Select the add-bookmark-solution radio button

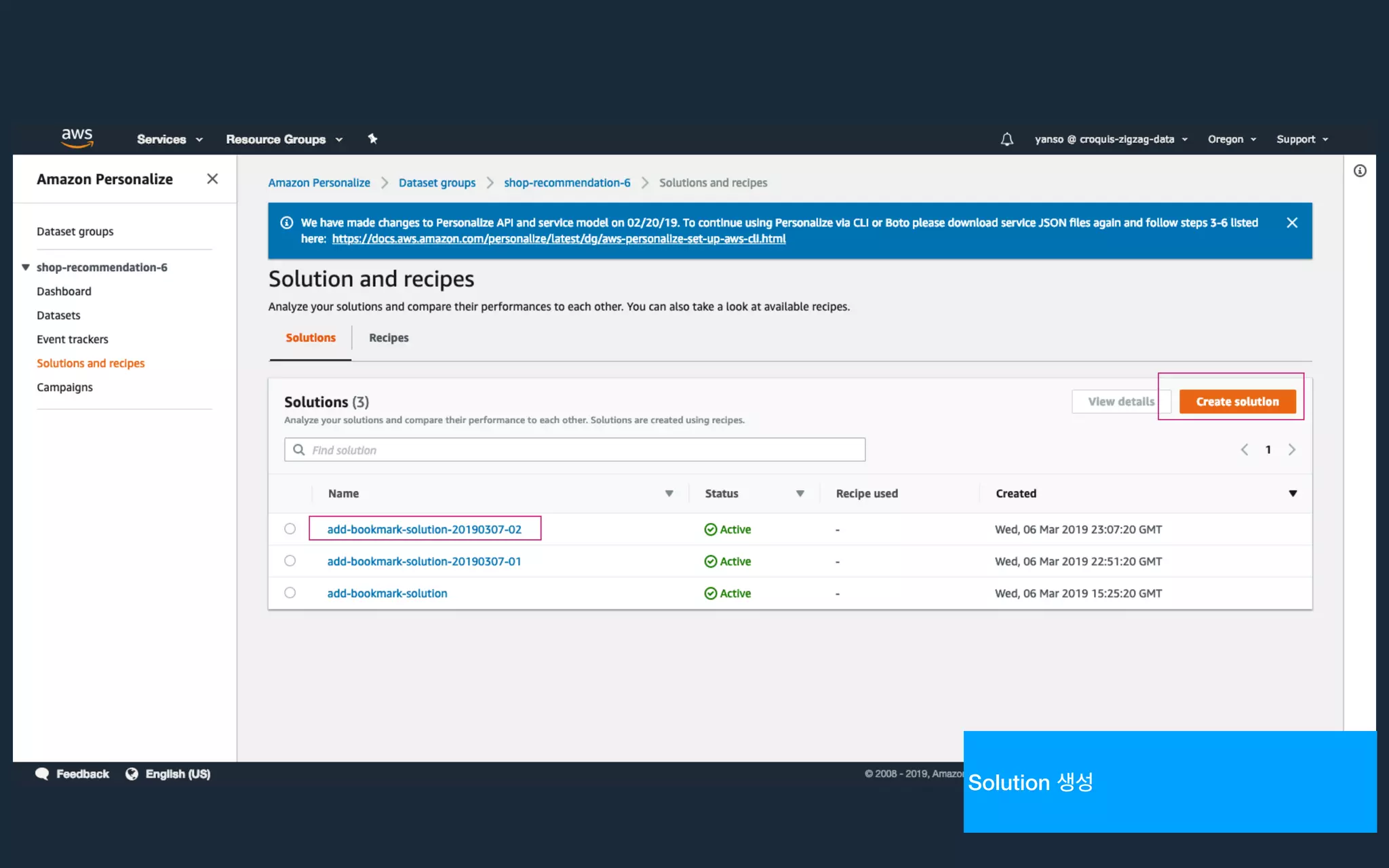click(x=290, y=593)
